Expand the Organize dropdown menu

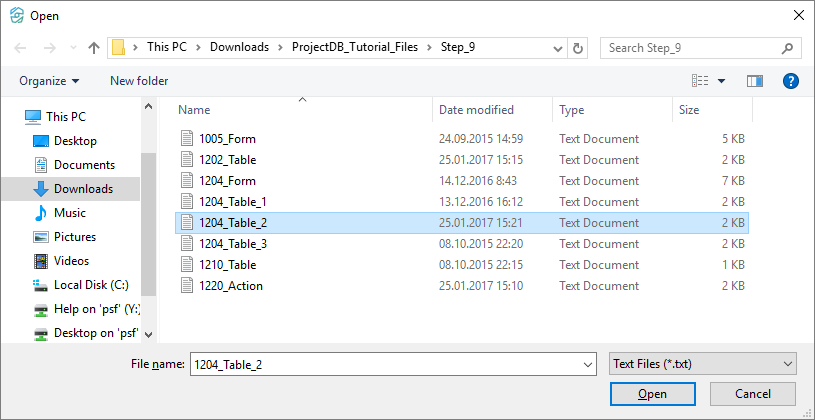49,81
